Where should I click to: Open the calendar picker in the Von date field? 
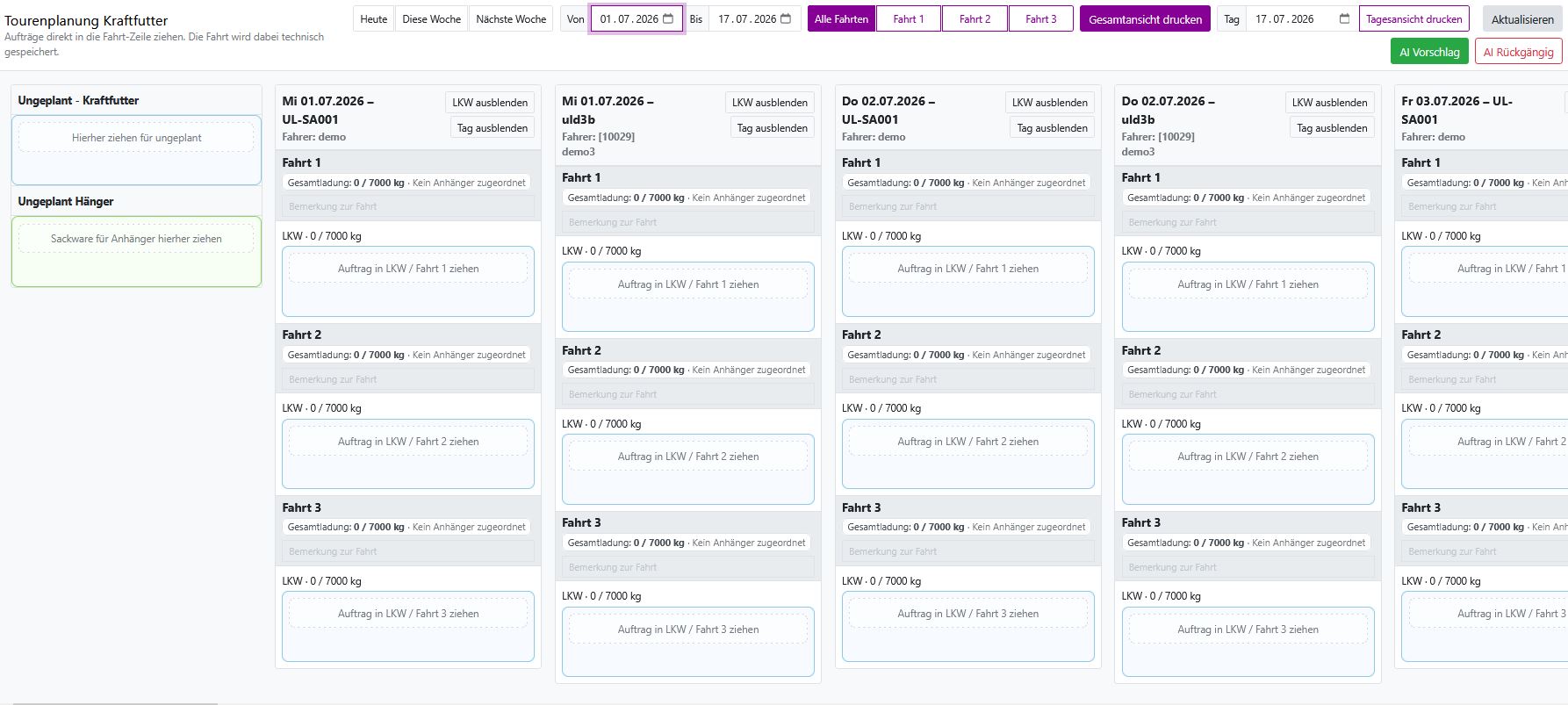click(x=668, y=18)
